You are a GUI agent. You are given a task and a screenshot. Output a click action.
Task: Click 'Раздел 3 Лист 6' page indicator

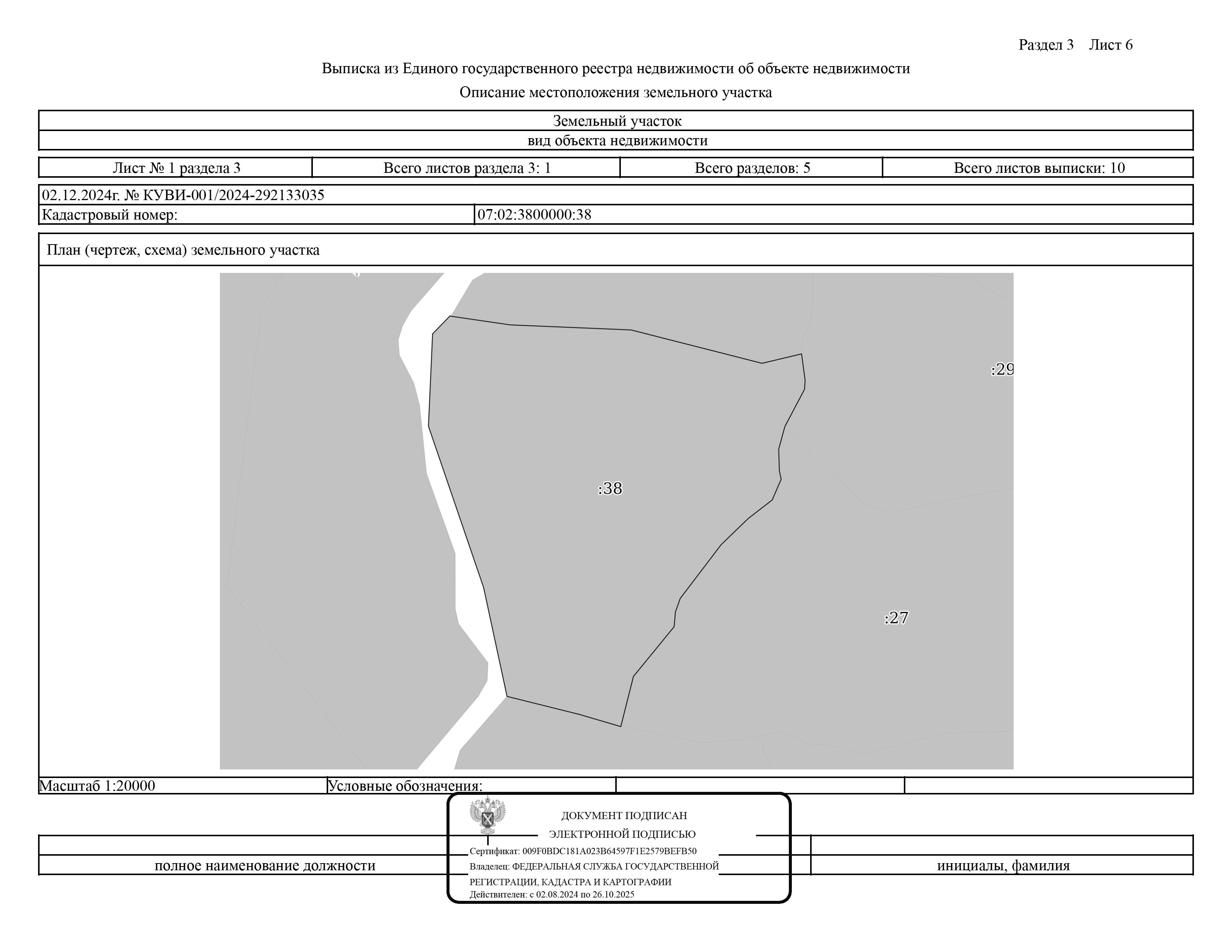click(x=1075, y=45)
